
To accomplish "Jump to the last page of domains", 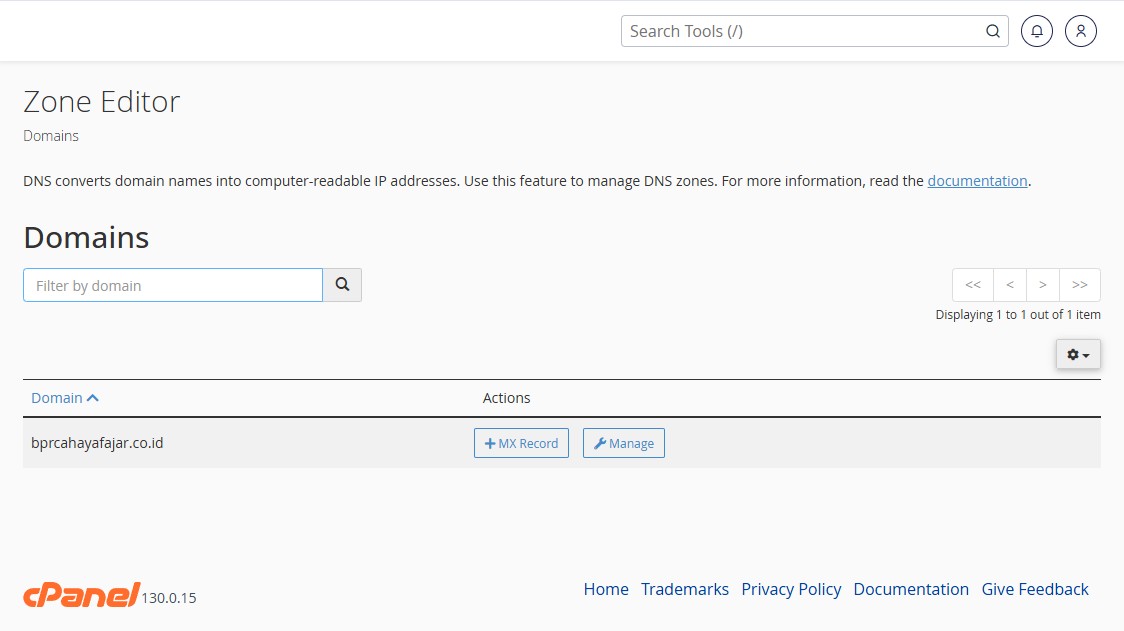I will pyautogui.click(x=1080, y=285).
